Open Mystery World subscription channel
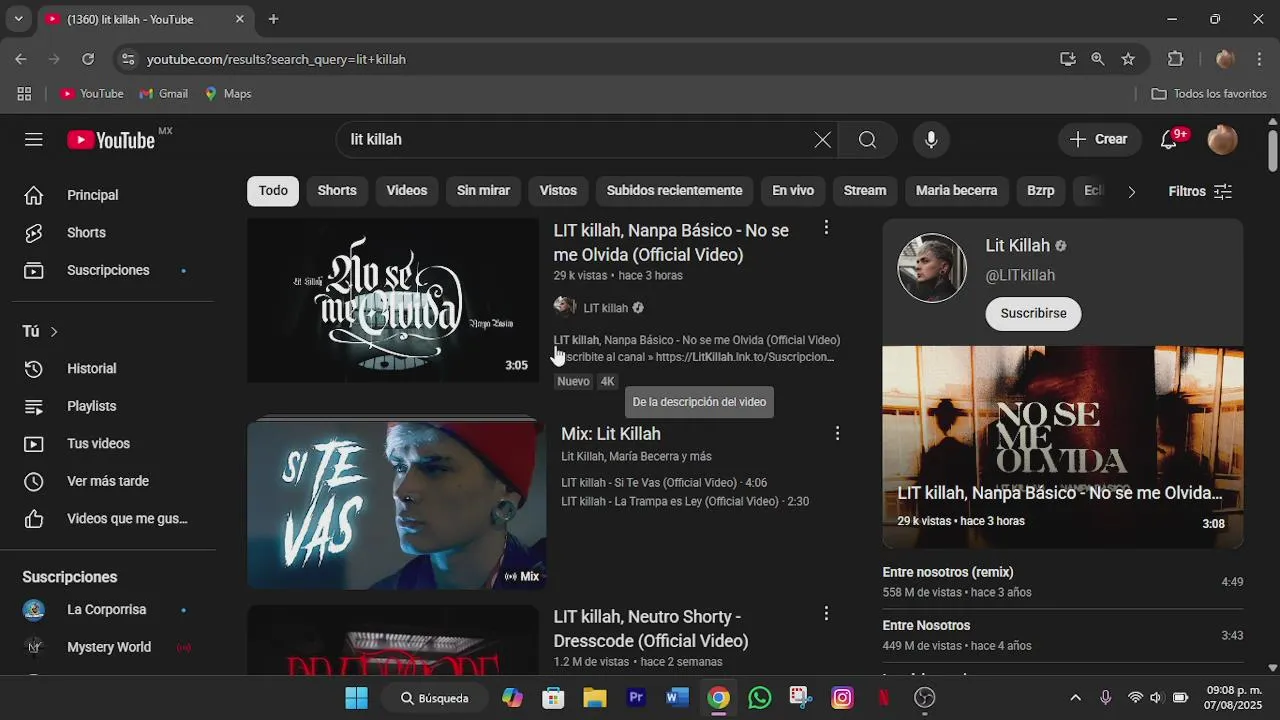Image resolution: width=1280 pixels, height=720 pixels. tap(108, 647)
